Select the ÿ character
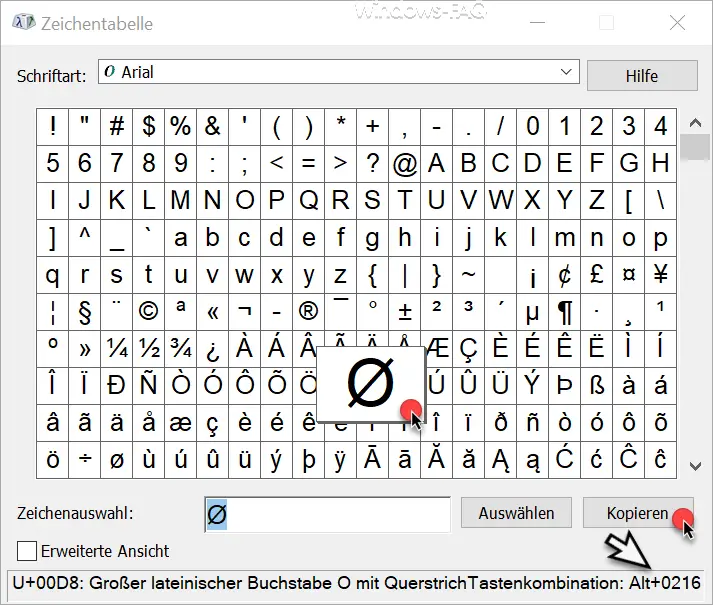The image size is (713, 605). click(x=341, y=459)
